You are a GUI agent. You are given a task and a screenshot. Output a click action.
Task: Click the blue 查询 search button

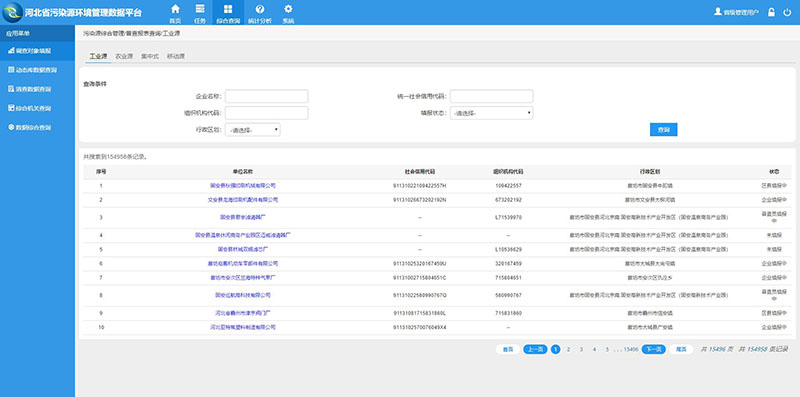tap(663, 130)
